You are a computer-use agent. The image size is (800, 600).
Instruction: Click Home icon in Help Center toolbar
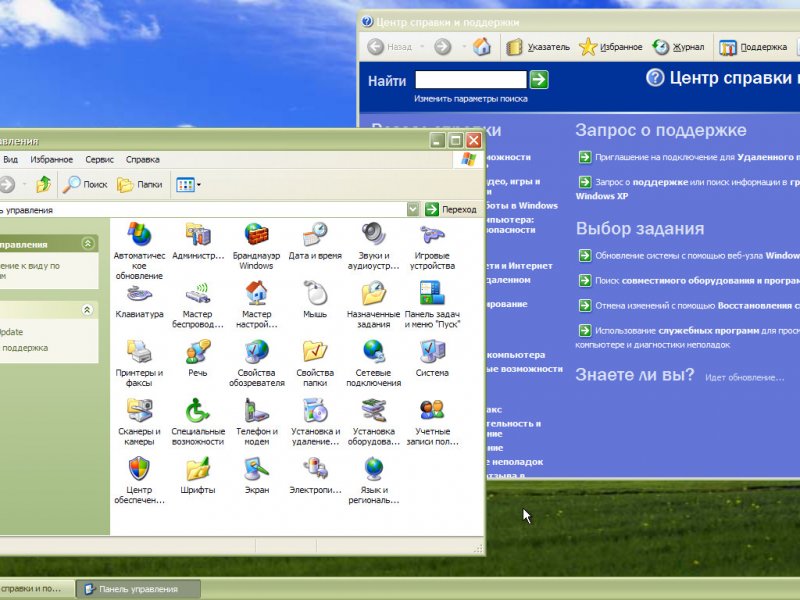tap(482, 47)
